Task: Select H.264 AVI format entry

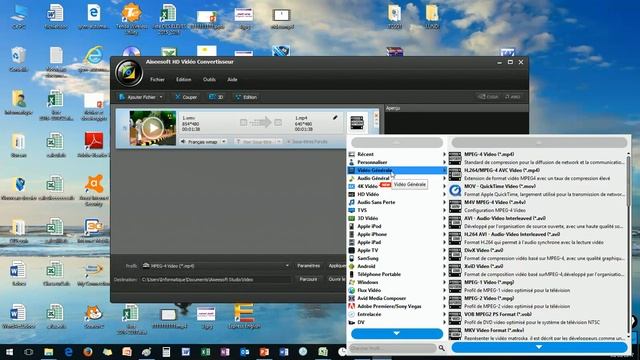Action: click(x=537, y=238)
